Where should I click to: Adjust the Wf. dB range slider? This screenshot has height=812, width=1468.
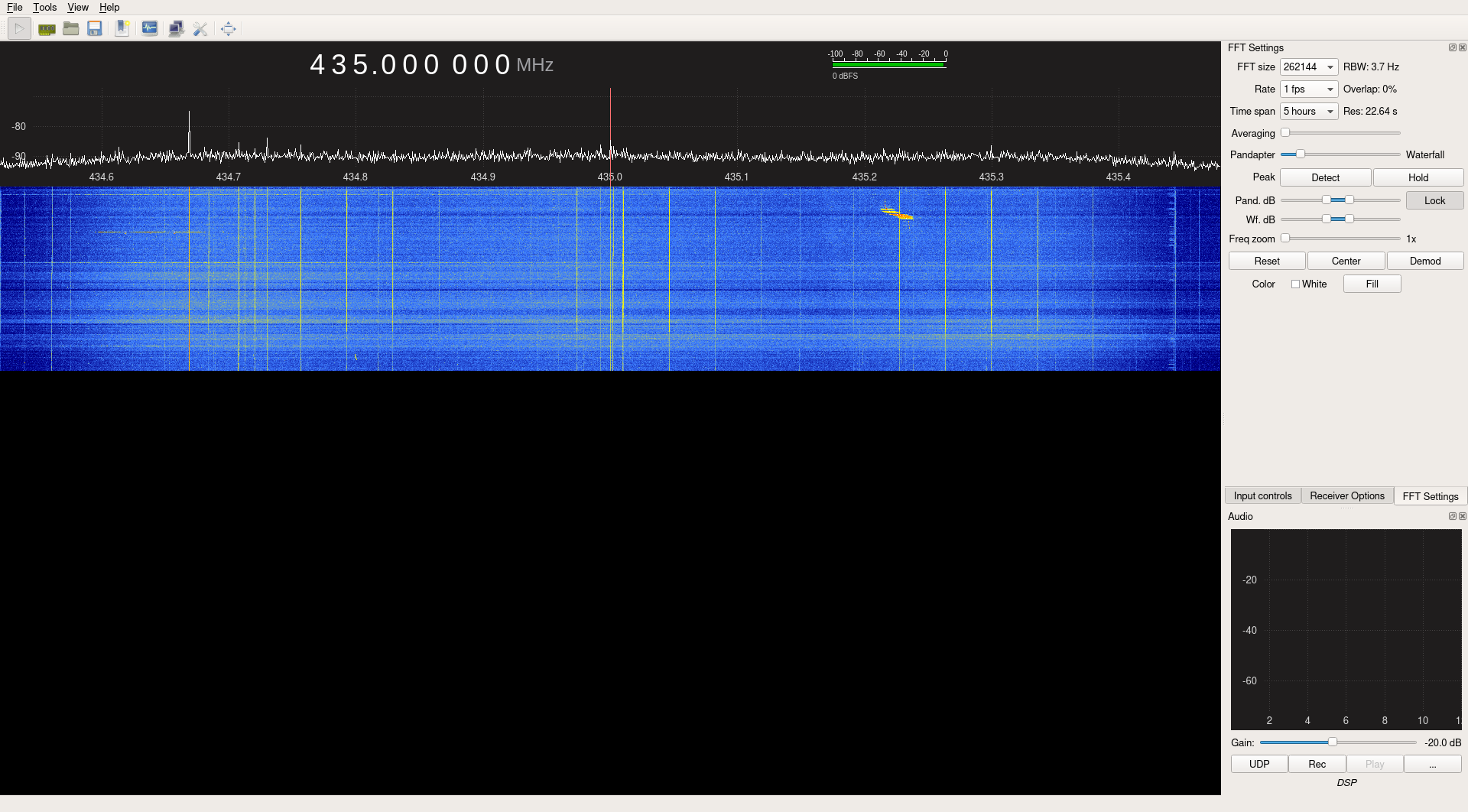(x=1340, y=219)
